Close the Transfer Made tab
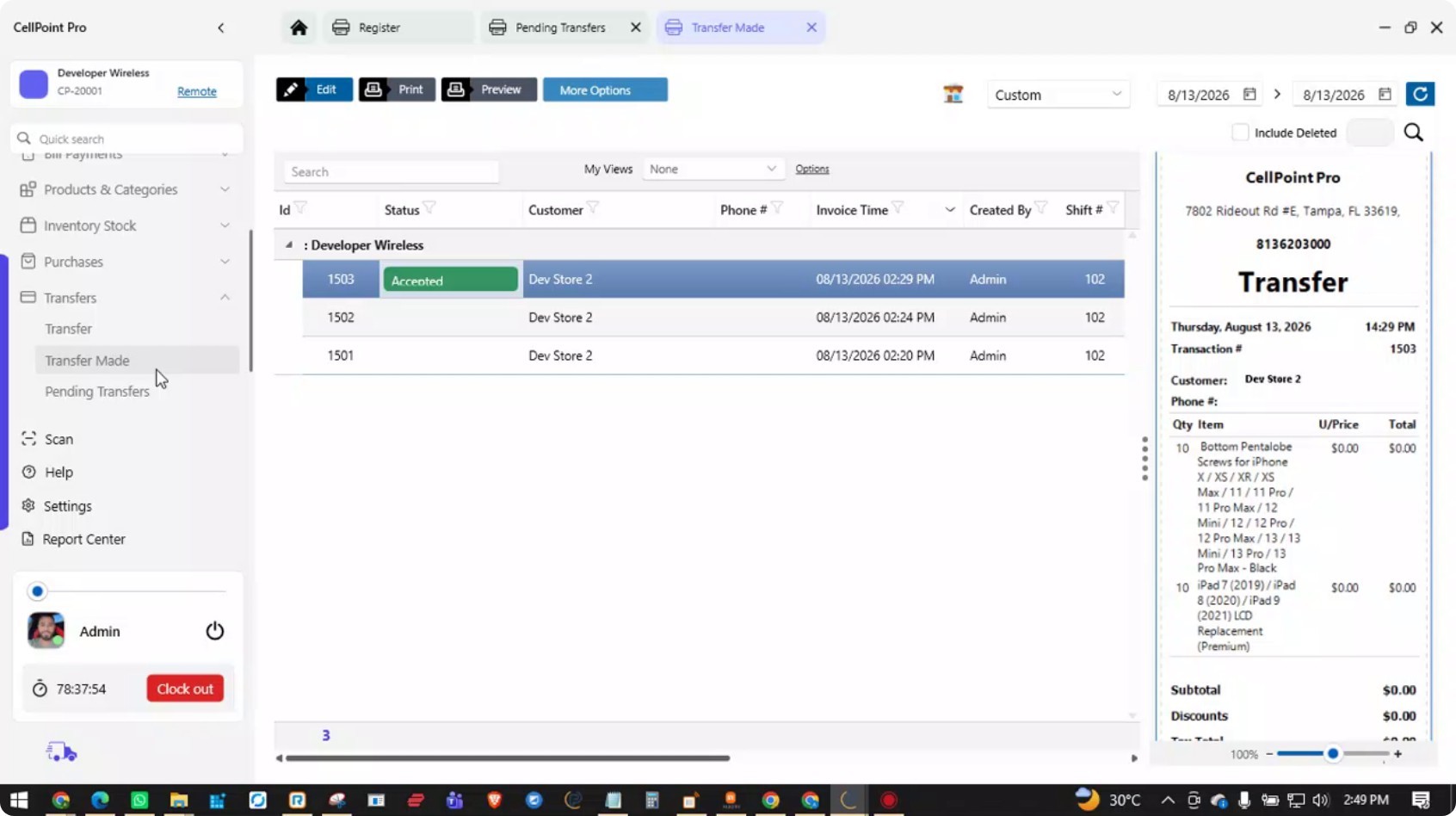This screenshot has height=816, width=1456. (x=811, y=28)
